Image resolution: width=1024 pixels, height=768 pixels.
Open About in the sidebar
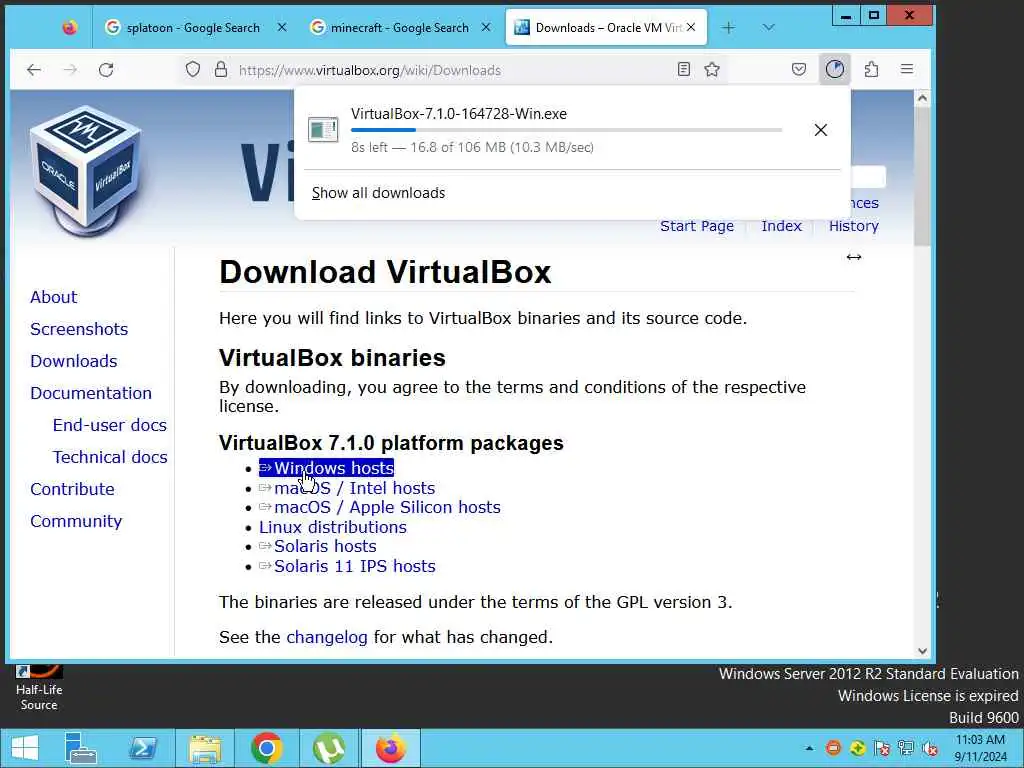coord(54,297)
